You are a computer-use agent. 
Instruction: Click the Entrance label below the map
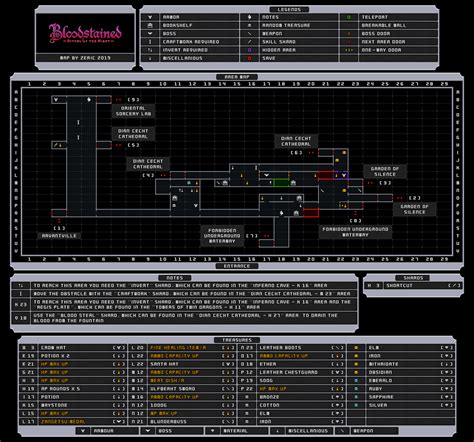click(237, 266)
